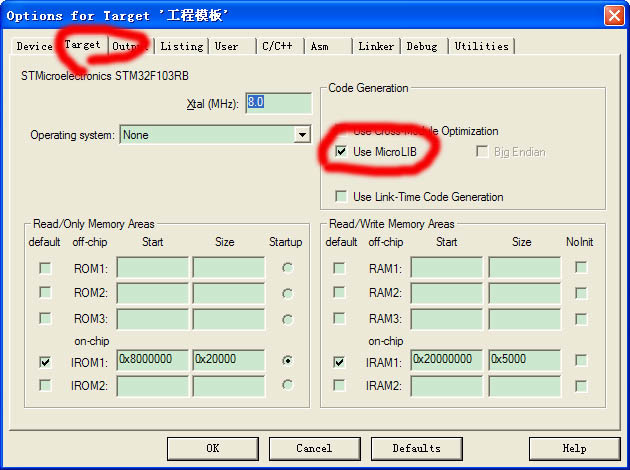Click the IROM1 Start address field

(x=152, y=360)
